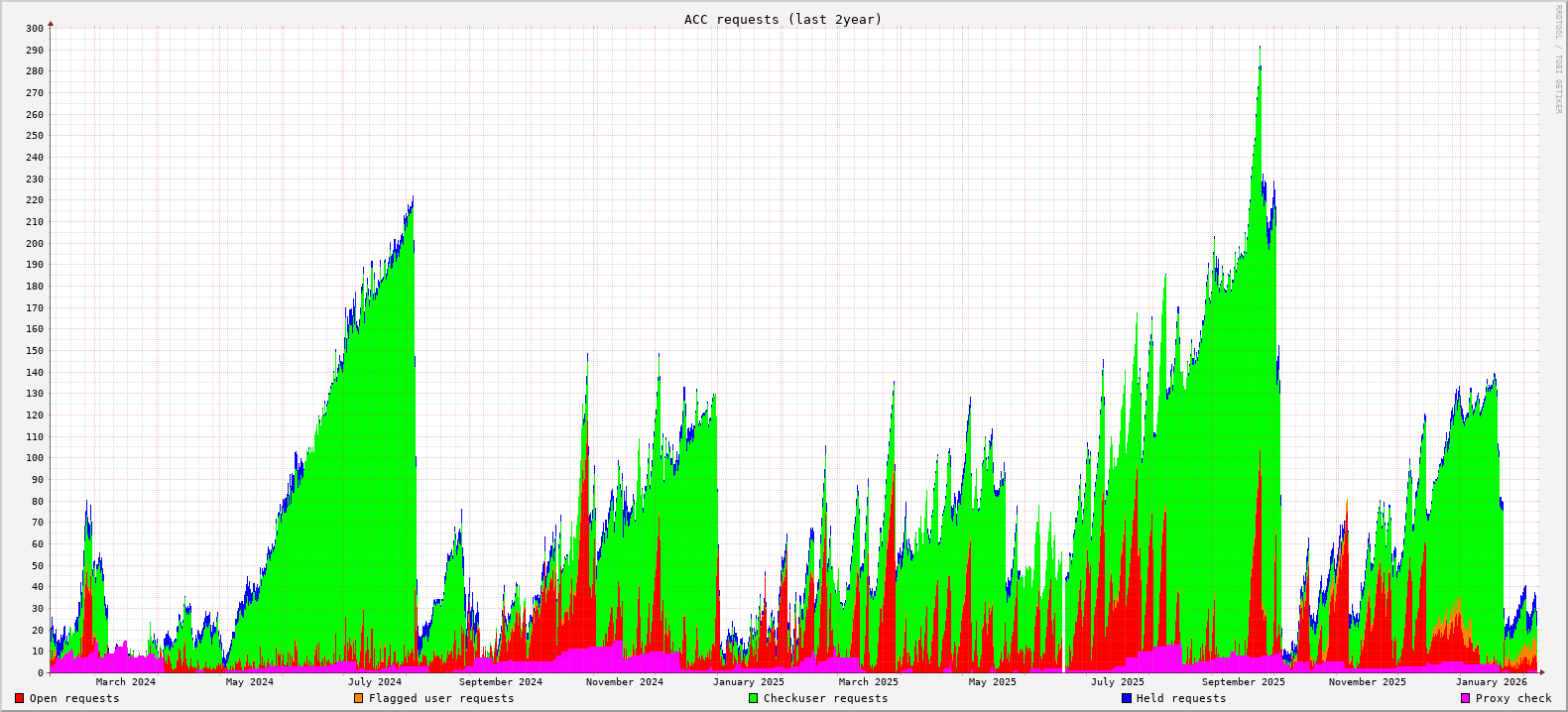Click the red Open requests legend swatch
This screenshot has height=712, width=1568.
coord(19,698)
